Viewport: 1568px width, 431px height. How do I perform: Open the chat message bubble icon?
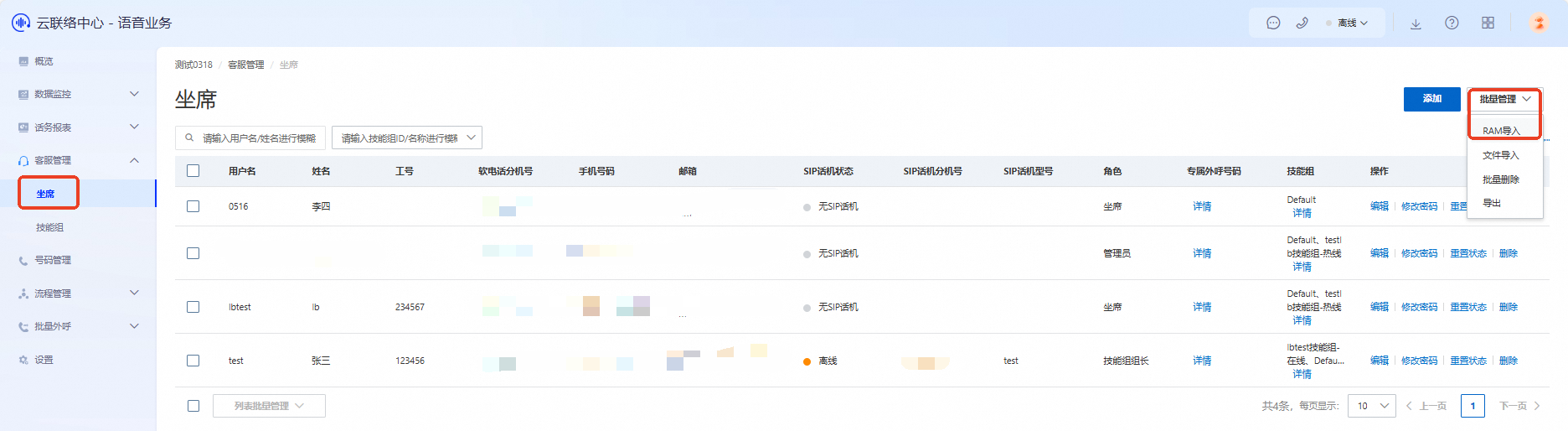pos(1273,23)
